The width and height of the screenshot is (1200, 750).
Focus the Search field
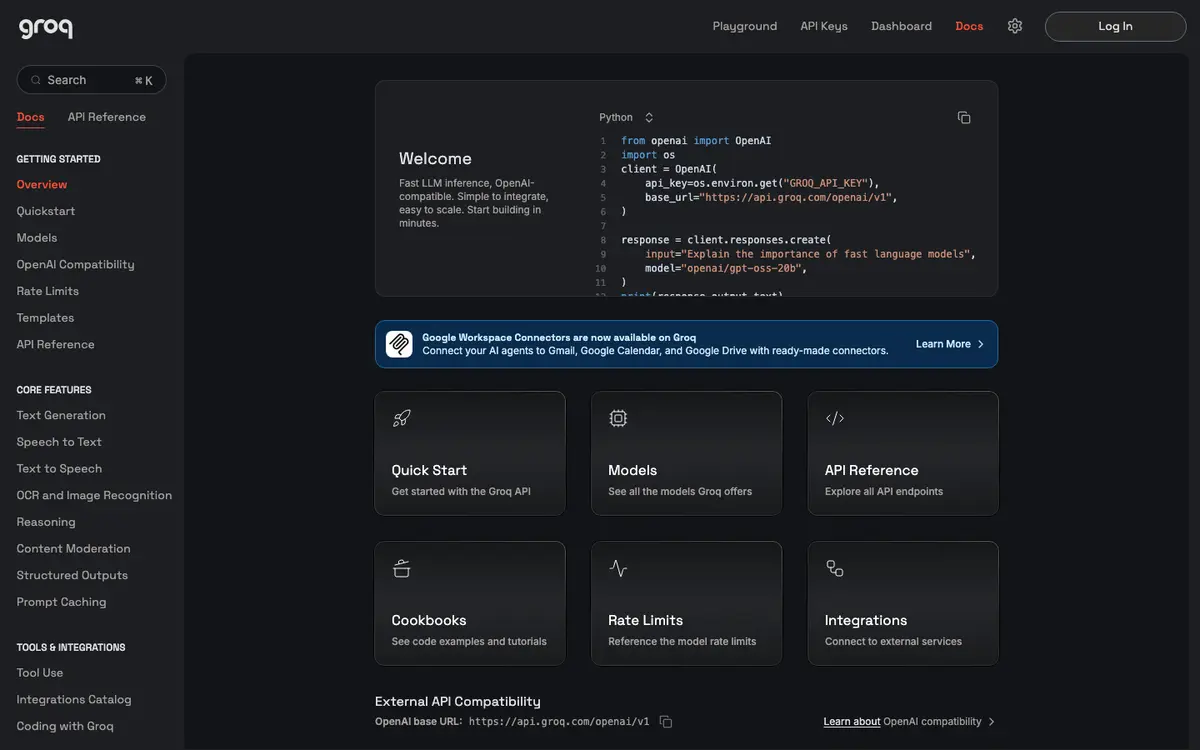[x=91, y=80]
